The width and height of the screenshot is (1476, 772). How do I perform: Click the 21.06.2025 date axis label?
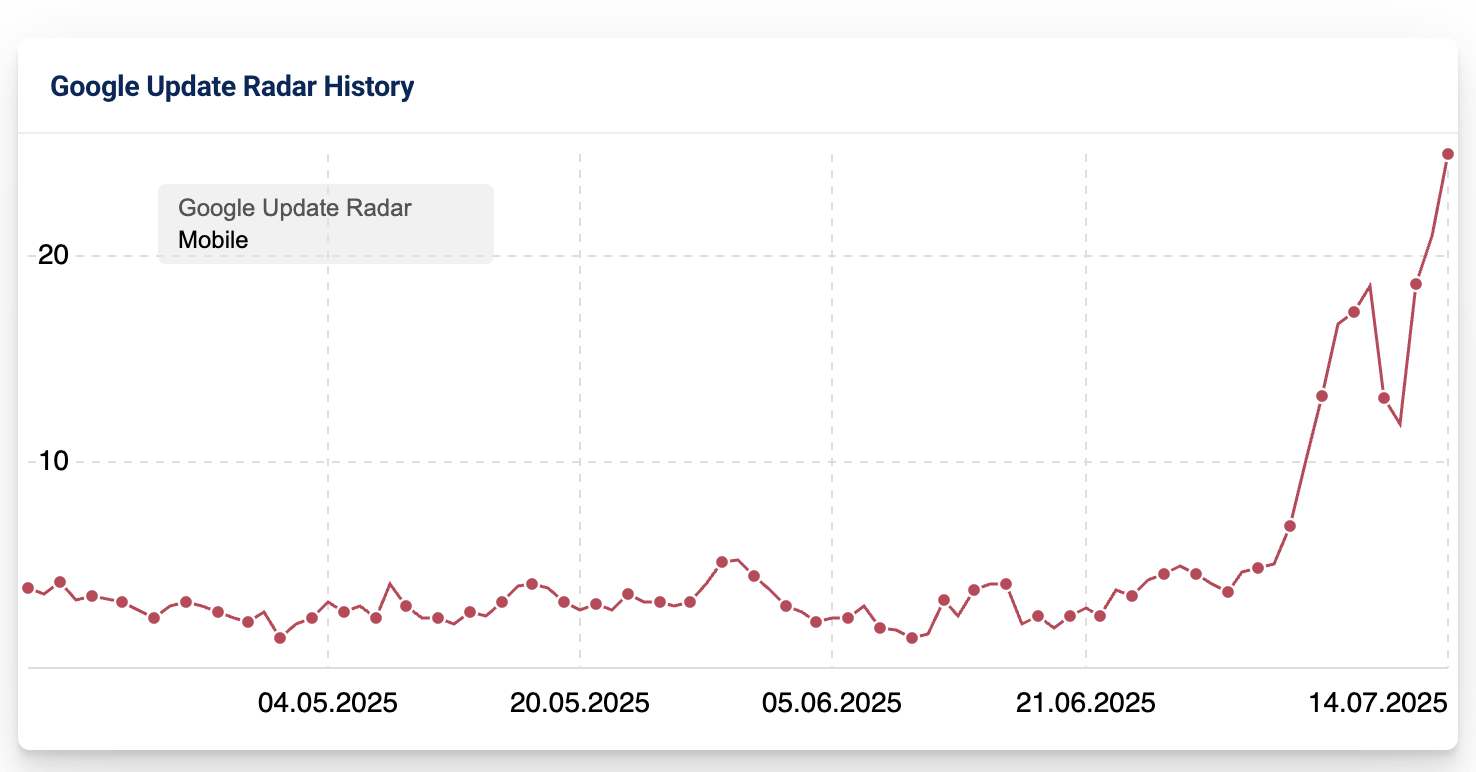[x=1086, y=703]
